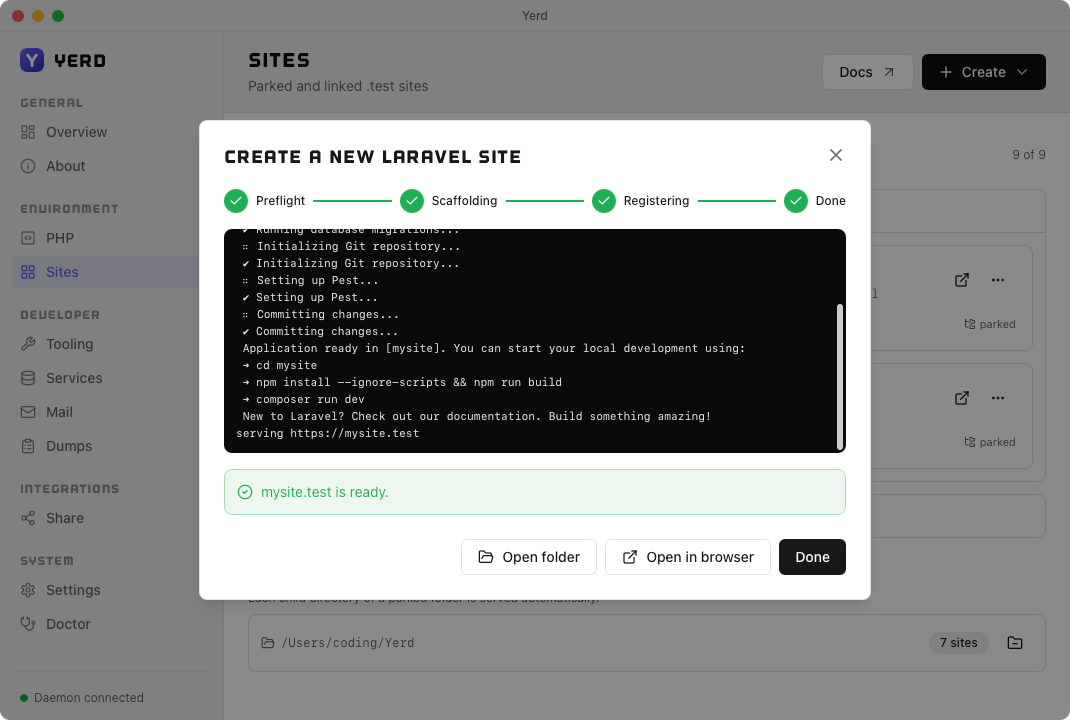Click 'composer run dev' terminal line
Viewport: 1070px width, 720px height.
click(x=304, y=399)
